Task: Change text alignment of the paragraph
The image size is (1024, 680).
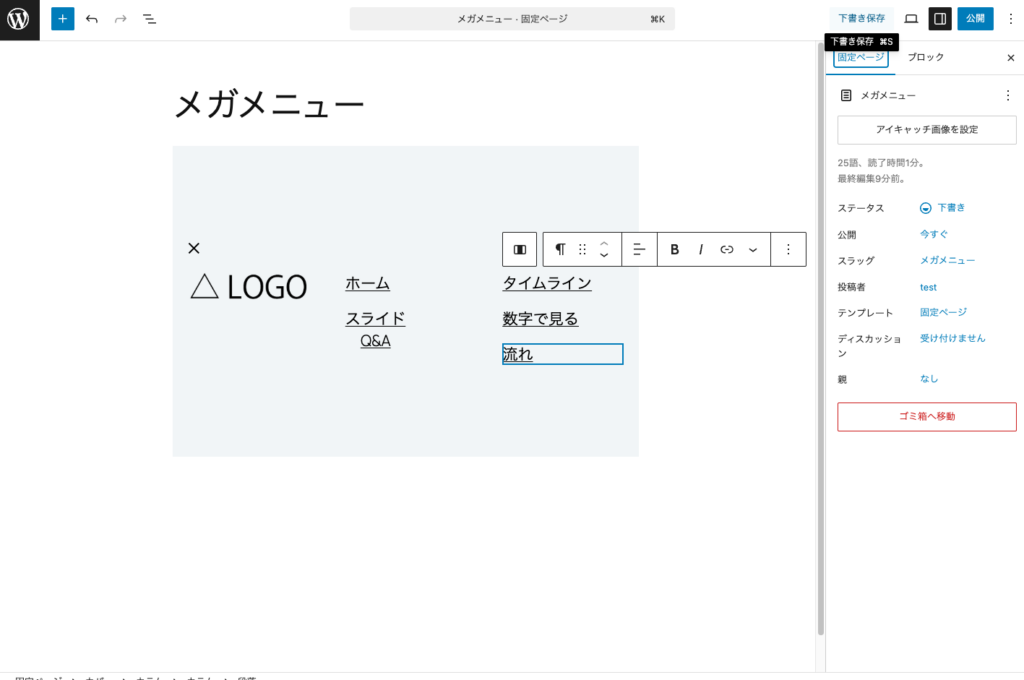Action: tap(640, 249)
